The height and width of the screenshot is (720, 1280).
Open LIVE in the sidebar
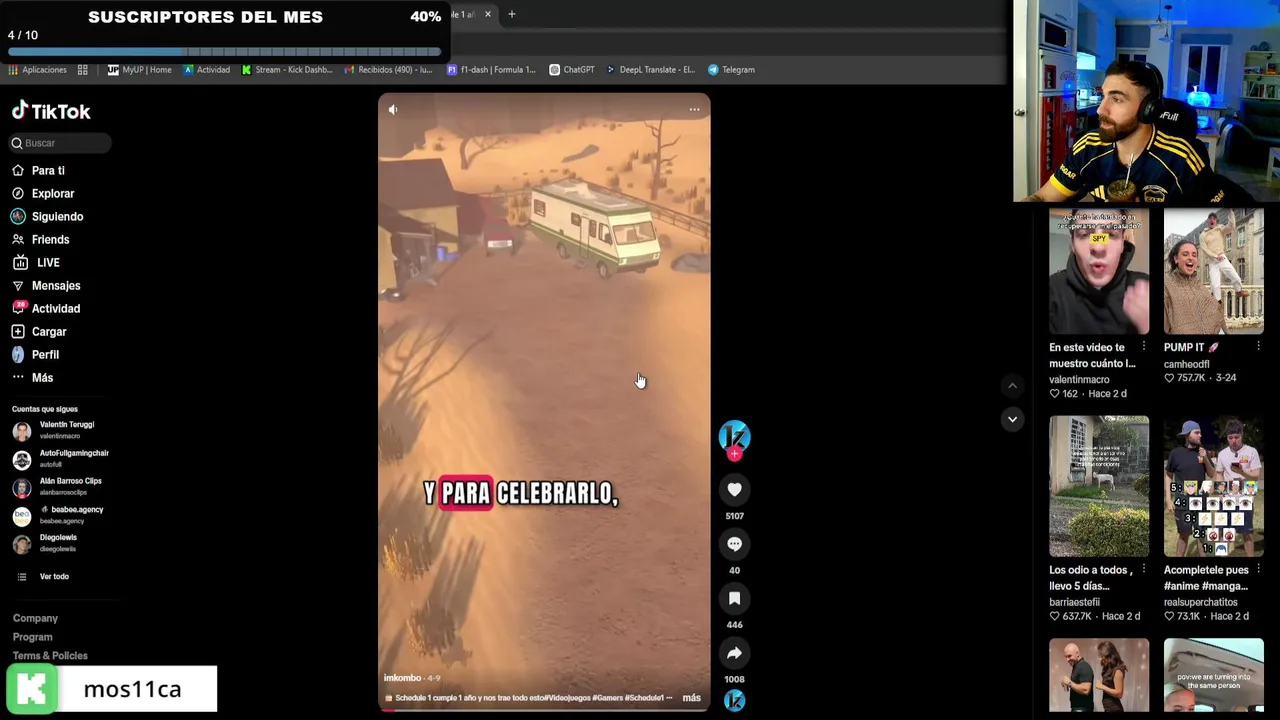pyautogui.click(x=48, y=262)
